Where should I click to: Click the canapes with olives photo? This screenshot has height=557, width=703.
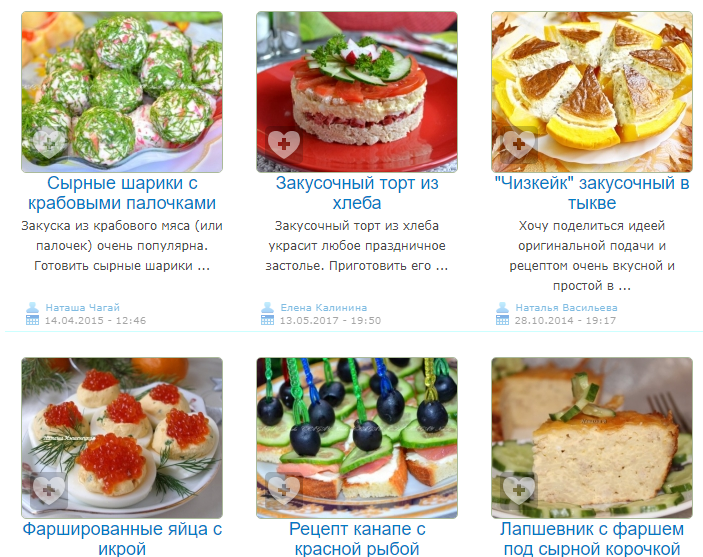point(357,438)
